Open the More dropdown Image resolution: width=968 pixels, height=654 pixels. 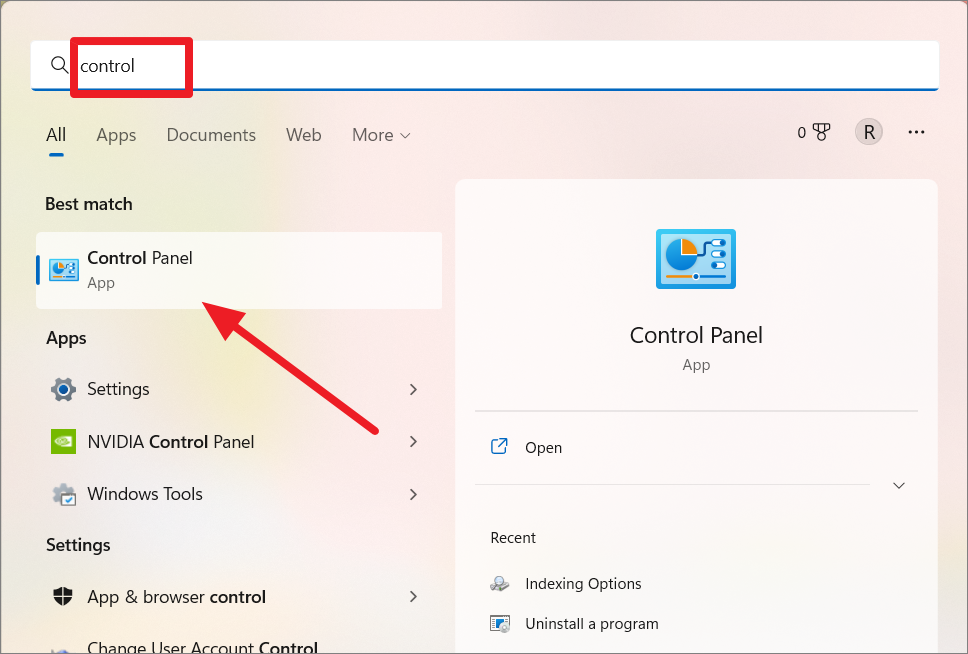pyautogui.click(x=381, y=135)
